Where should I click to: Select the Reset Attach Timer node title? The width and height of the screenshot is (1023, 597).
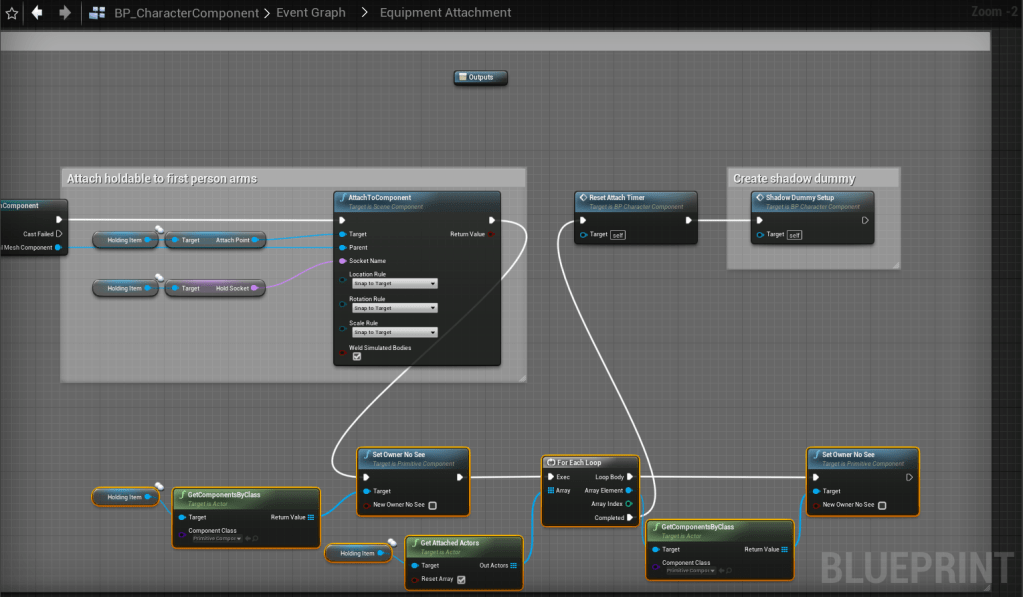[x=618, y=197]
